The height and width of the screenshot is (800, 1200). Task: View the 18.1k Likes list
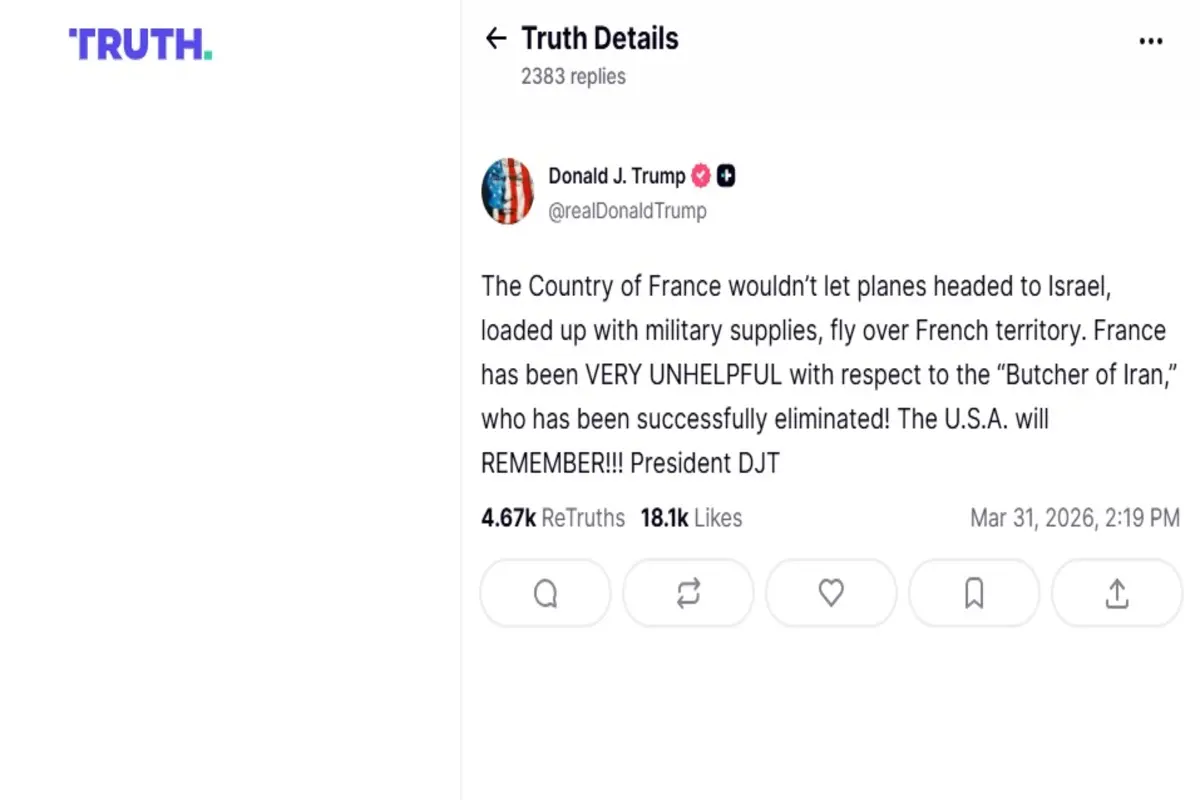point(691,518)
